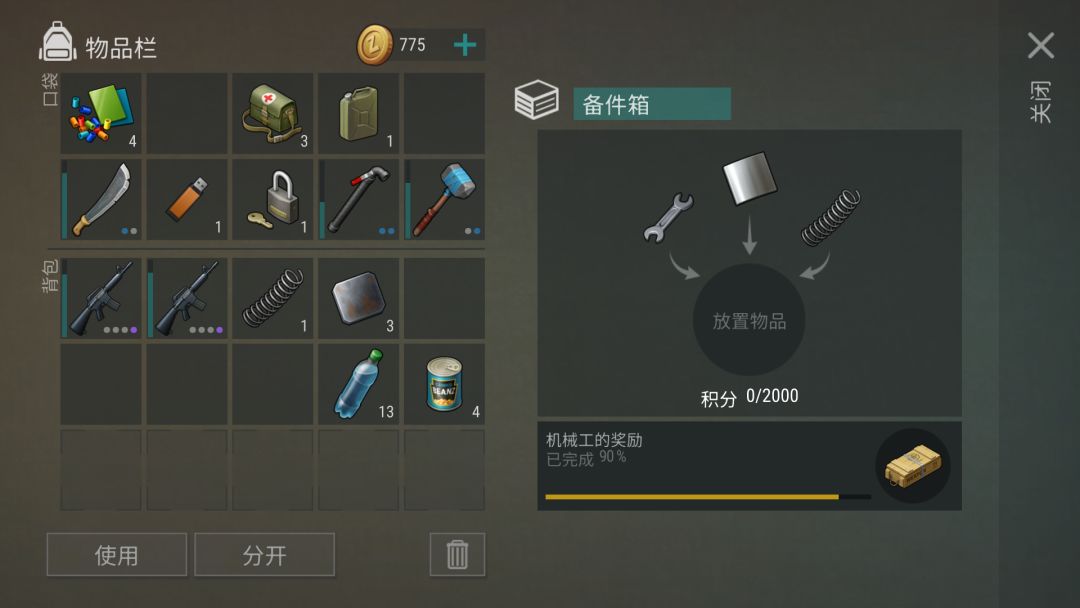Pick the water bottle stack of 13
This screenshot has height=608, width=1080.
point(358,384)
